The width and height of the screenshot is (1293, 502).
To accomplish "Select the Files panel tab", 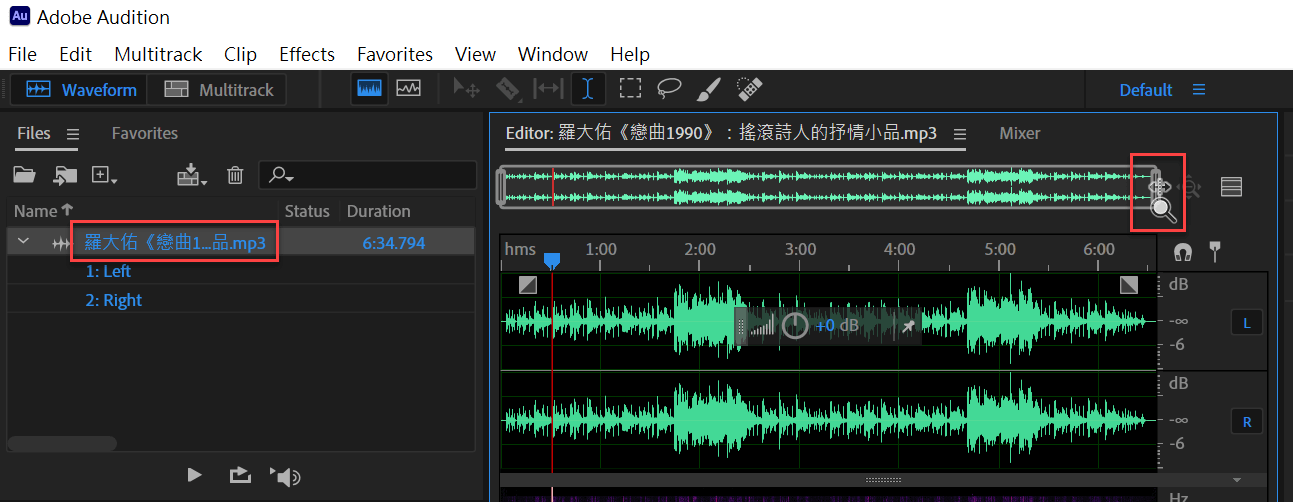I will pos(34,133).
